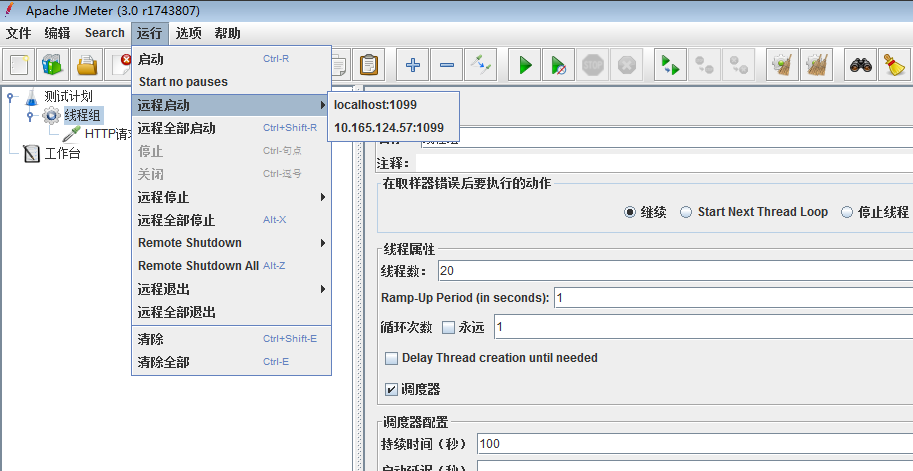Click the Remote stop all icon
Image resolution: width=913 pixels, height=471 pixels.
705,65
